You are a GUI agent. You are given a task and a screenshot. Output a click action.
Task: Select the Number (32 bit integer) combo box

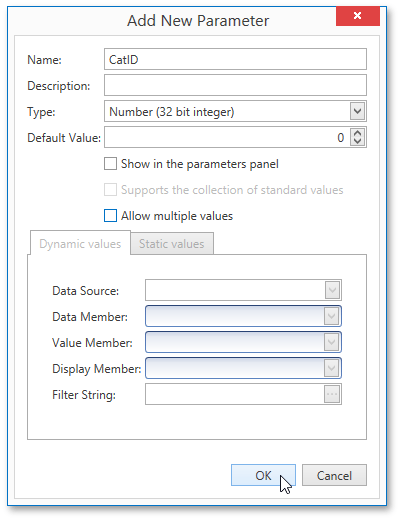(235, 111)
